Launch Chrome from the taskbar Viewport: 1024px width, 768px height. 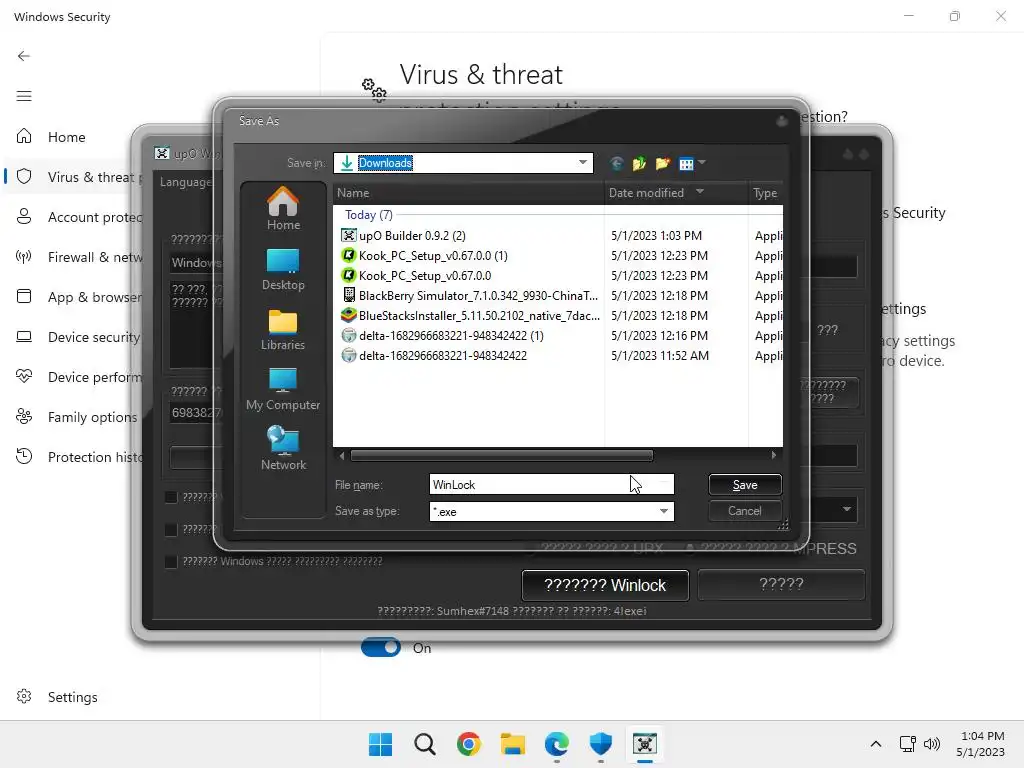(468, 744)
